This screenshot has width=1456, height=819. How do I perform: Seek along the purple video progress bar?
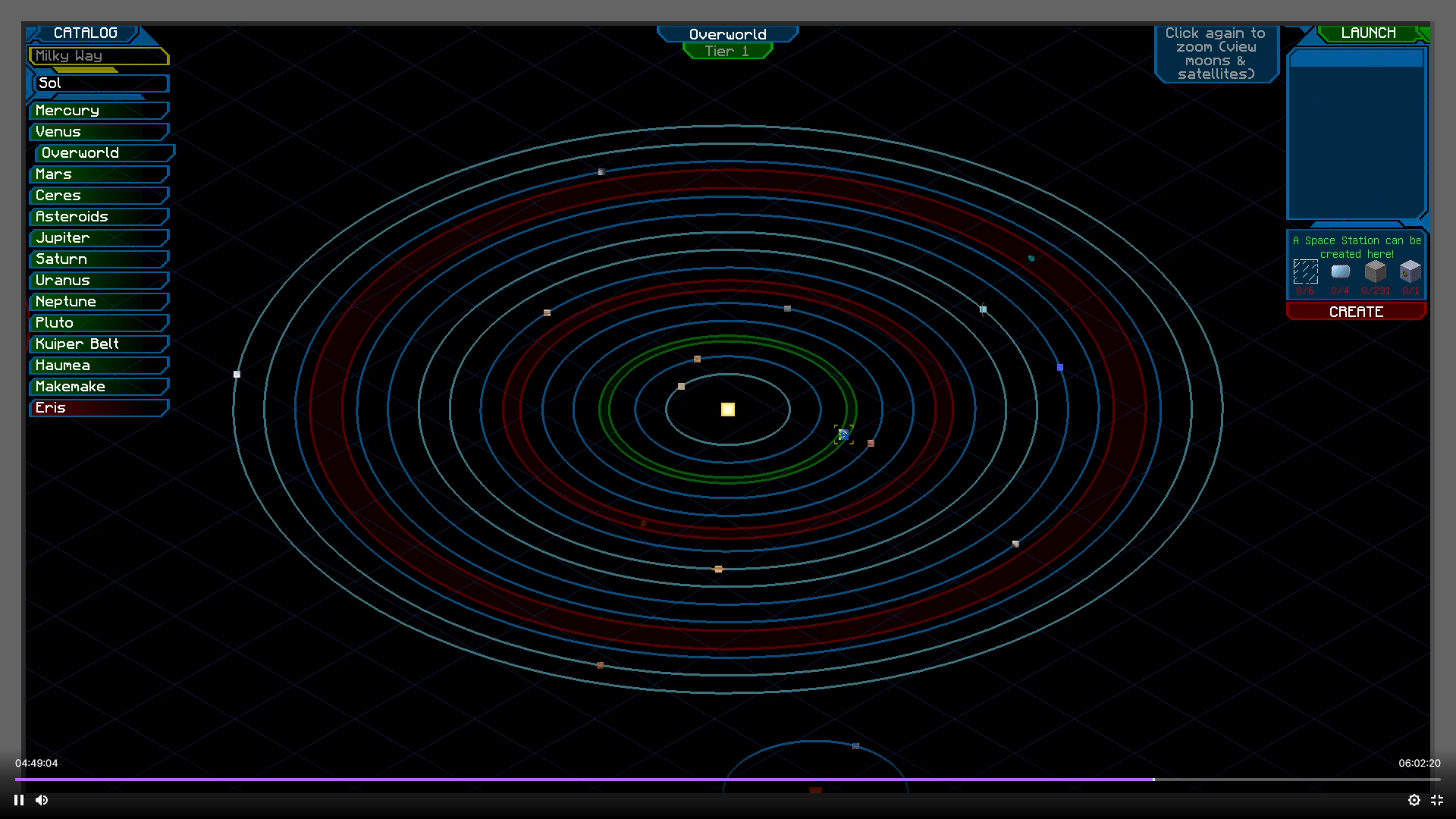click(584, 780)
